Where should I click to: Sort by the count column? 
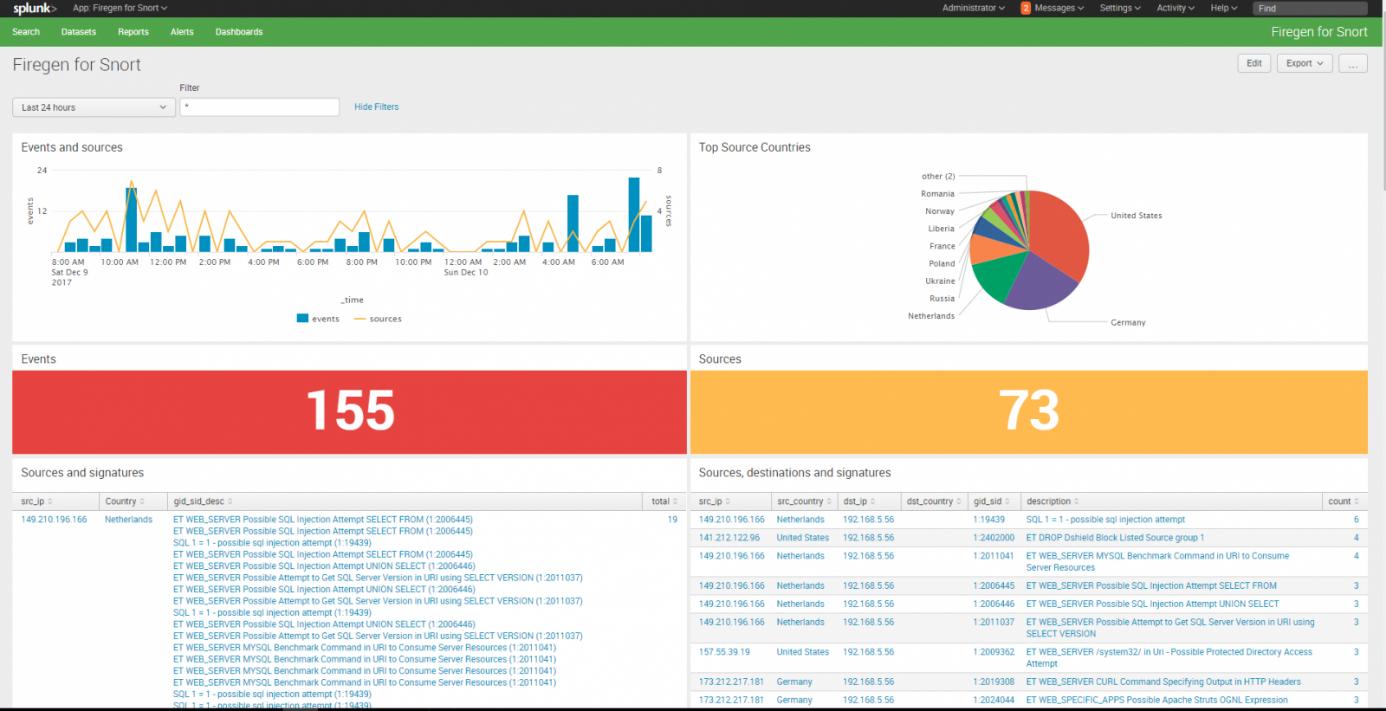coord(1343,501)
